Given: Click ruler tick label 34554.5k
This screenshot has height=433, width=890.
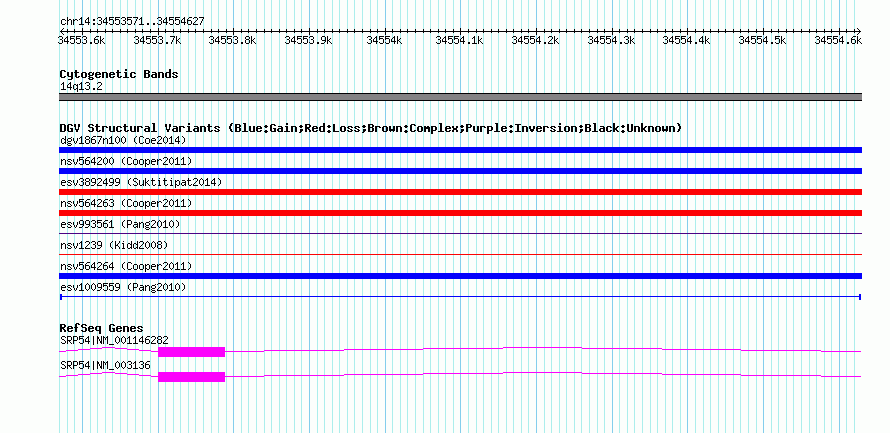Looking at the screenshot, I should click(762, 40).
